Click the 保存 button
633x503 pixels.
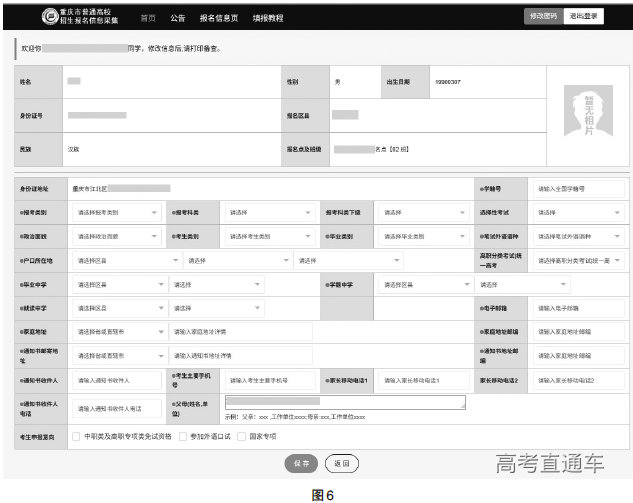point(301,463)
